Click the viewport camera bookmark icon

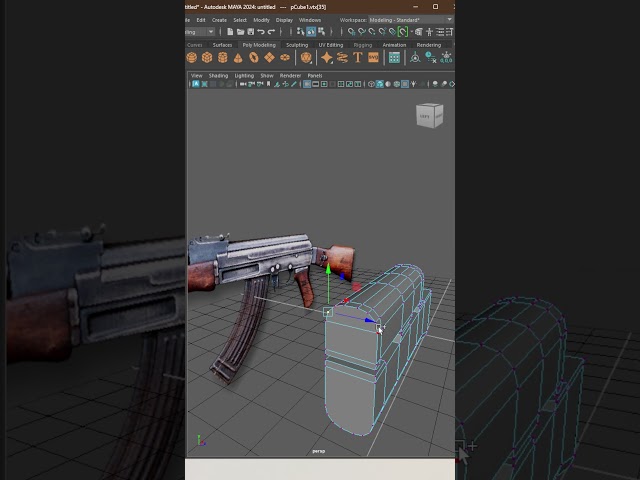pyautogui.click(x=269, y=84)
